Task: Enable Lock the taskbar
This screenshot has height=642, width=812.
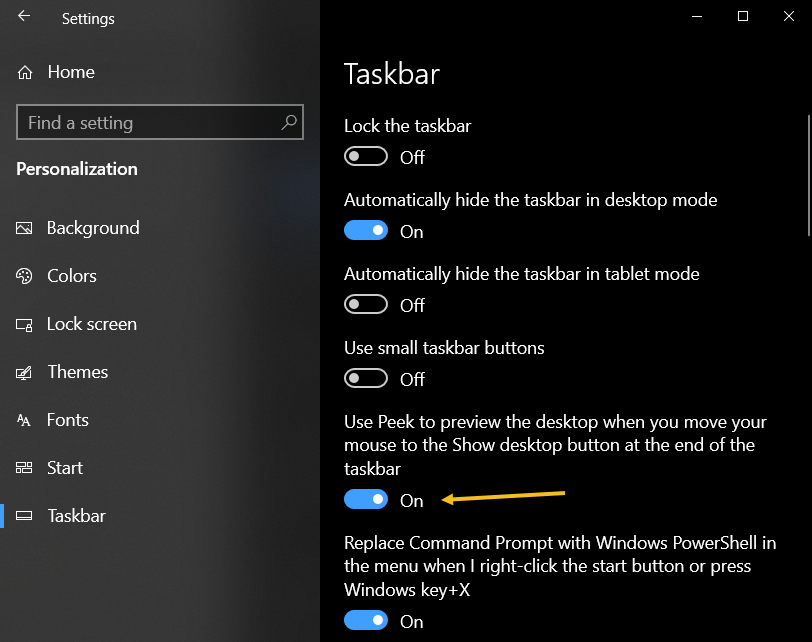Action: (365, 156)
